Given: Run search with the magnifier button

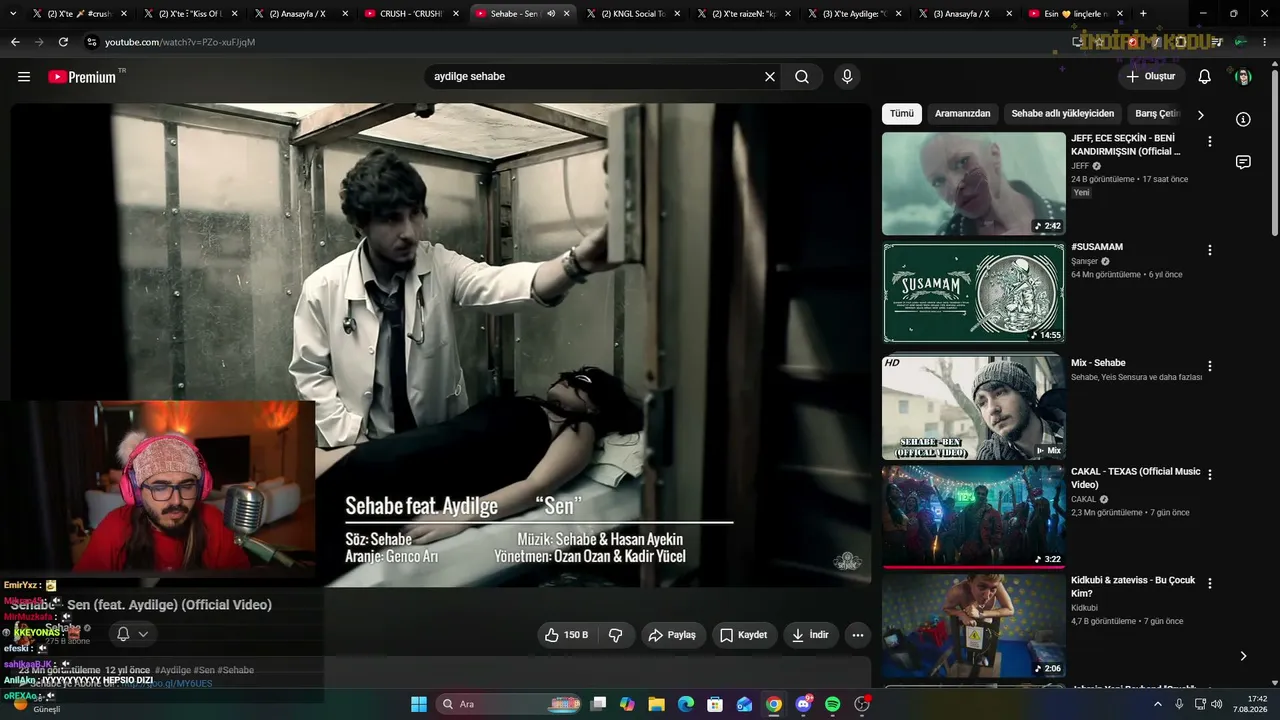Looking at the screenshot, I should tap(802, 77).
